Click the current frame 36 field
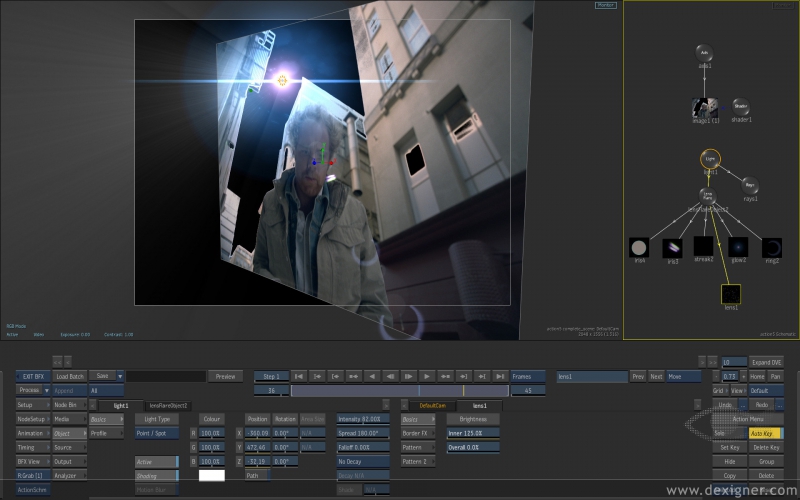800x500 pixels. point(271,391)
